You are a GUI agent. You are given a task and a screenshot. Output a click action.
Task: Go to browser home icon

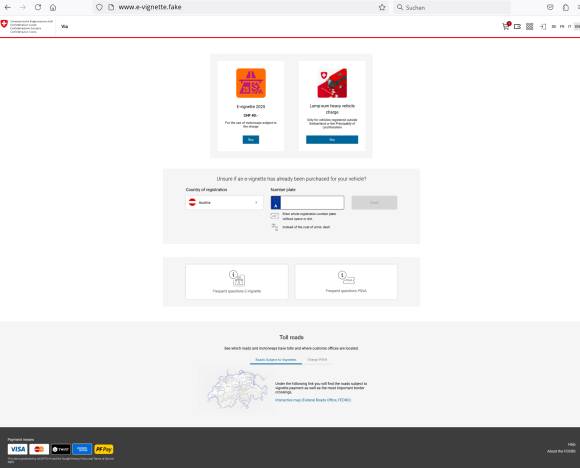(53, 7)
